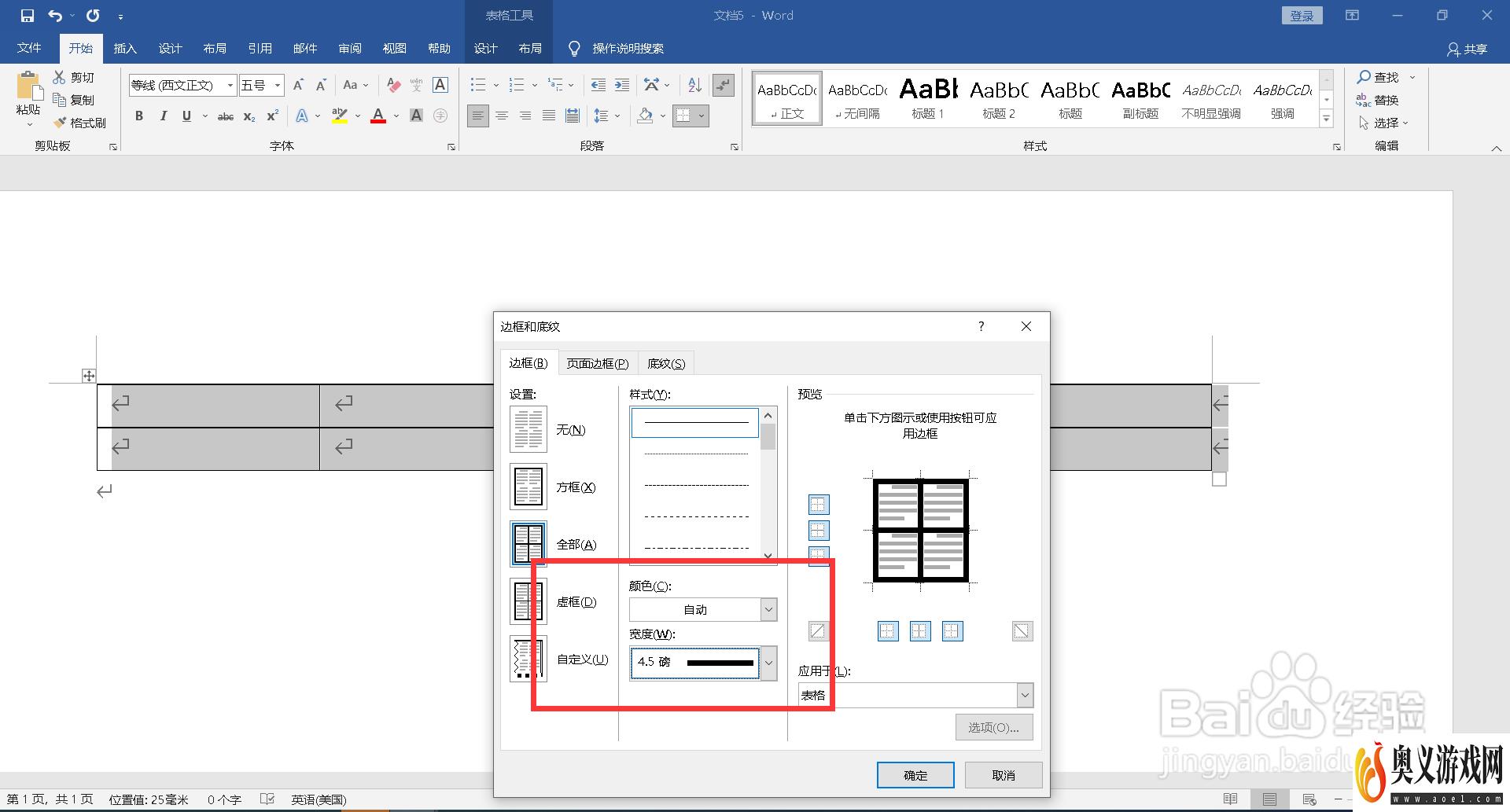Toggle Underline formatting button
The image size is (1510, 812).
pyautogui.click(x=186, y=116)
